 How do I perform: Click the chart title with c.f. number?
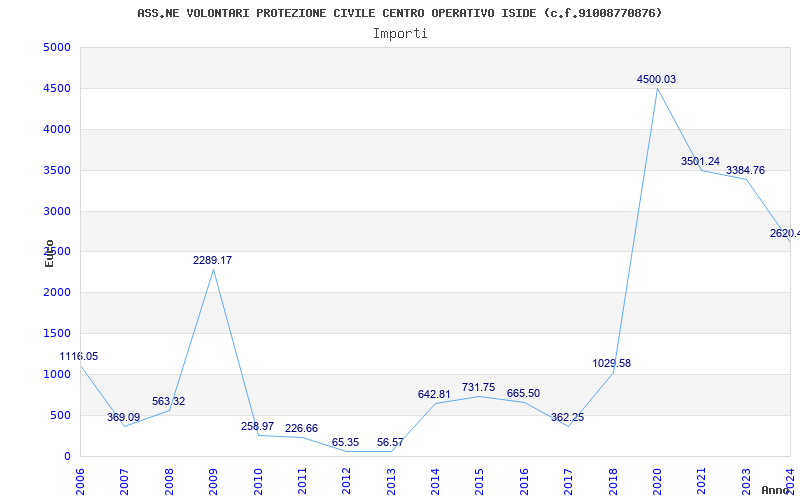click(400, 13)
